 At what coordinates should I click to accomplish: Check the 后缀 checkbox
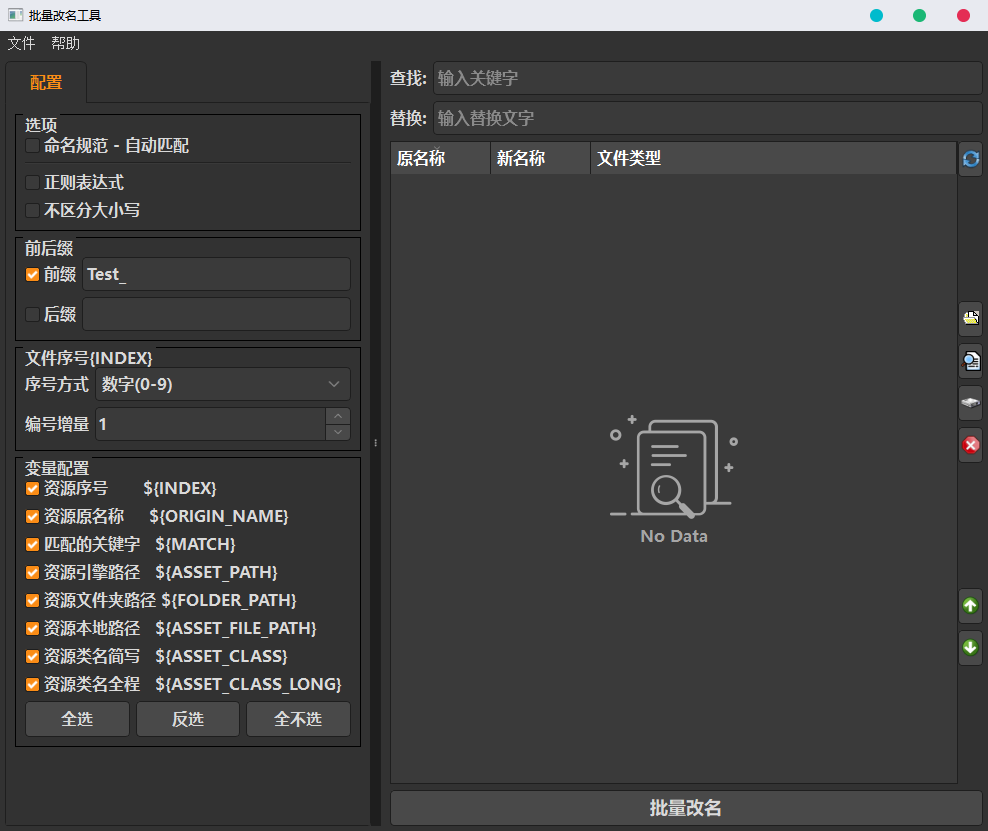(31, 313)
